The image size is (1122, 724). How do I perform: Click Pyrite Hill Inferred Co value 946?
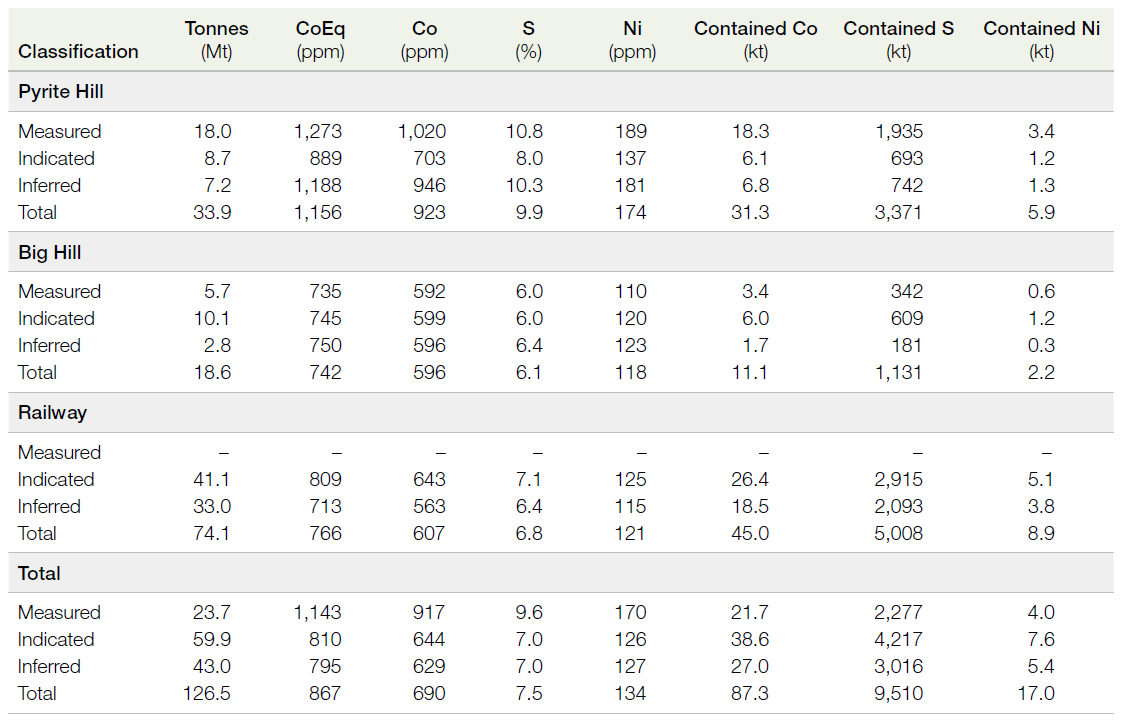pyautogui.click(x=429, y=186)
